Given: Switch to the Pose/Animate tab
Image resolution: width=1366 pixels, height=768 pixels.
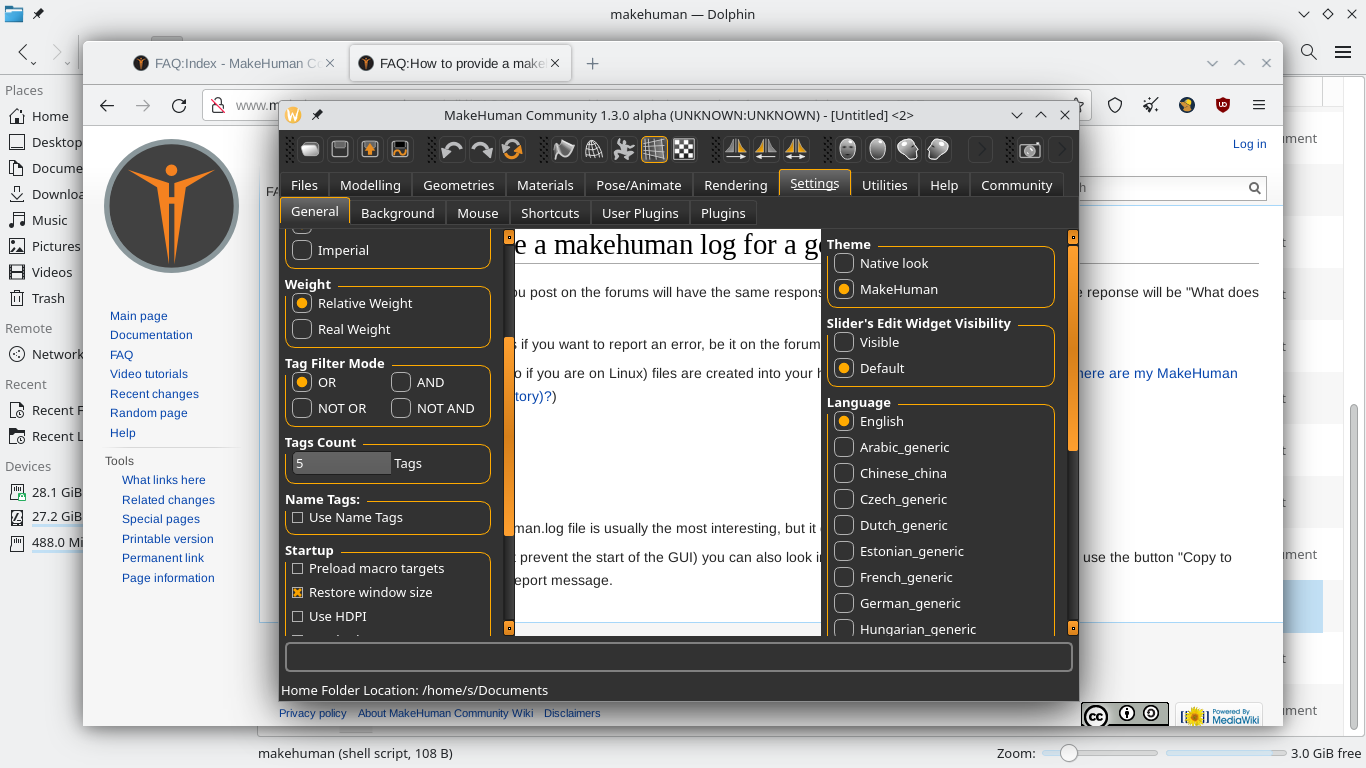Looking at the screenshot, I should pos(638,185).
